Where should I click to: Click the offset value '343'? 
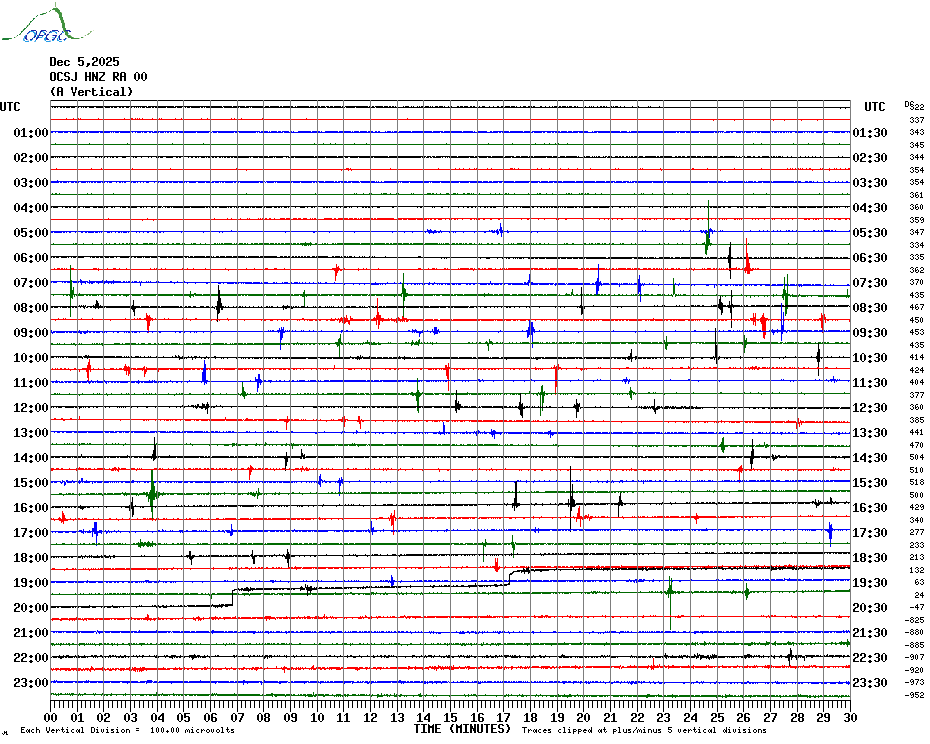coord(917,132)
